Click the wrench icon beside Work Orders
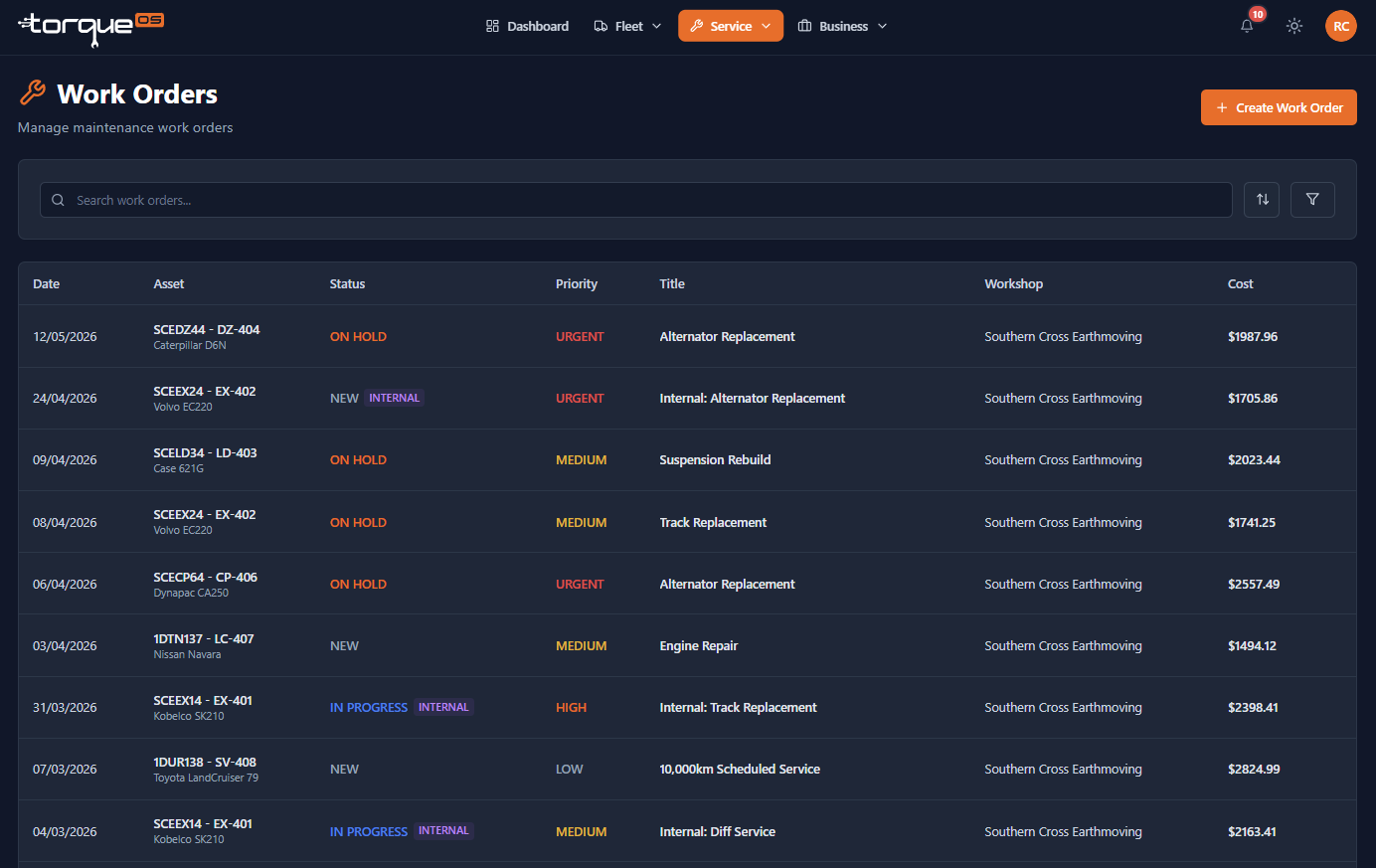1376x868 pixels. pyautogui.click(x=32, y=93)
